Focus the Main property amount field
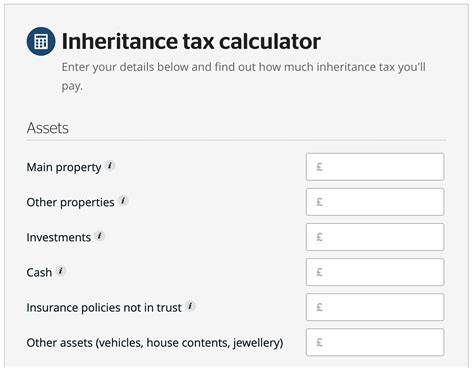 click(375, 167)
